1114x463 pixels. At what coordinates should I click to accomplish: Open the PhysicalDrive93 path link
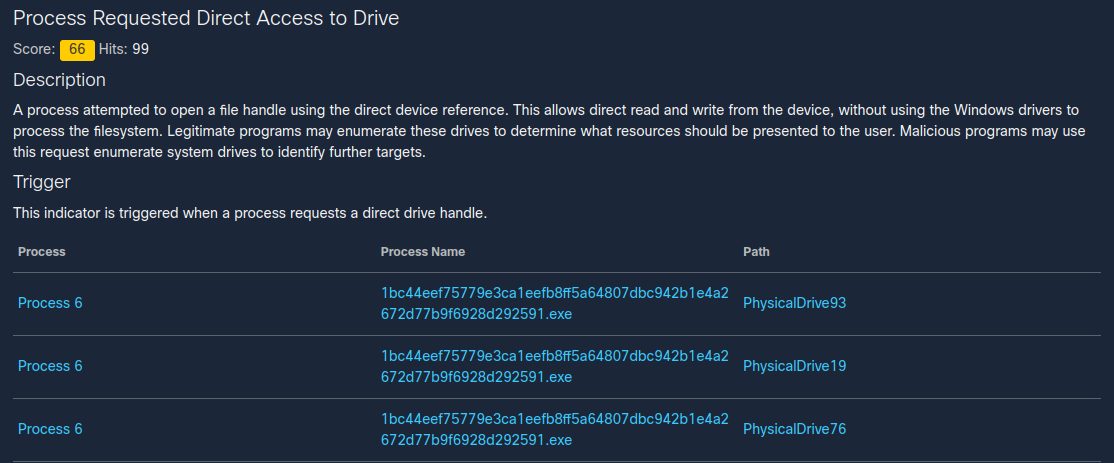tap(794, 303)
